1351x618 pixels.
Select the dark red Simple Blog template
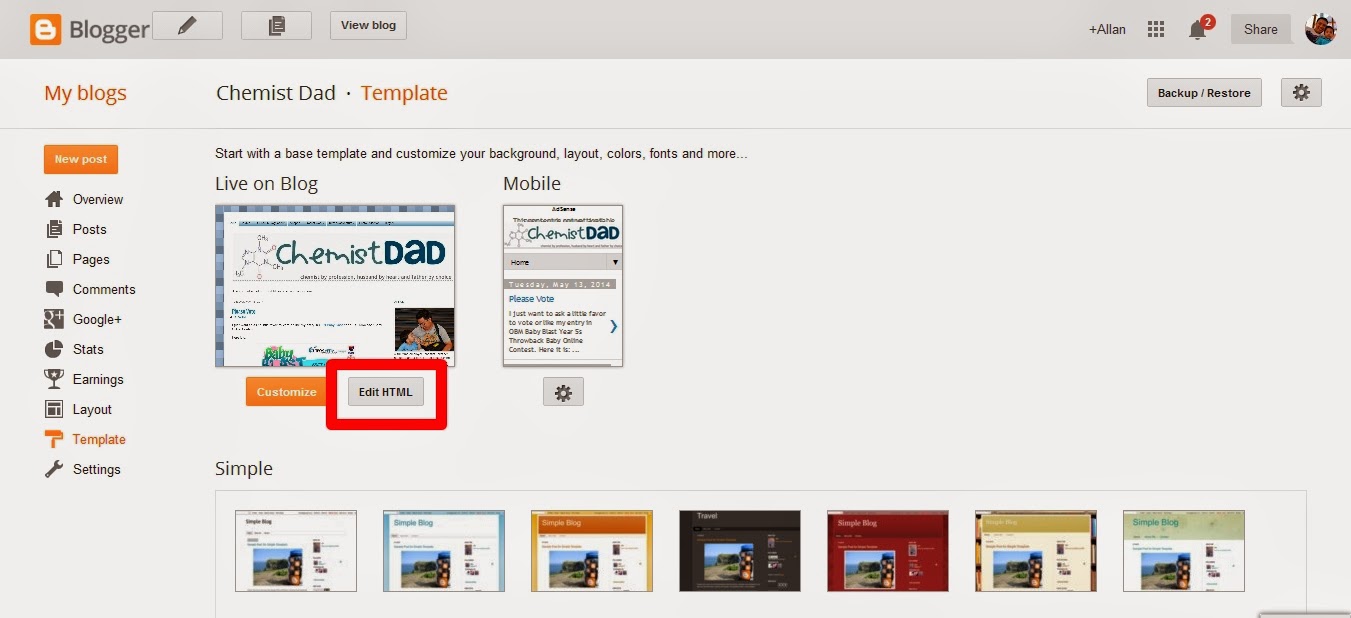(888, 551)
